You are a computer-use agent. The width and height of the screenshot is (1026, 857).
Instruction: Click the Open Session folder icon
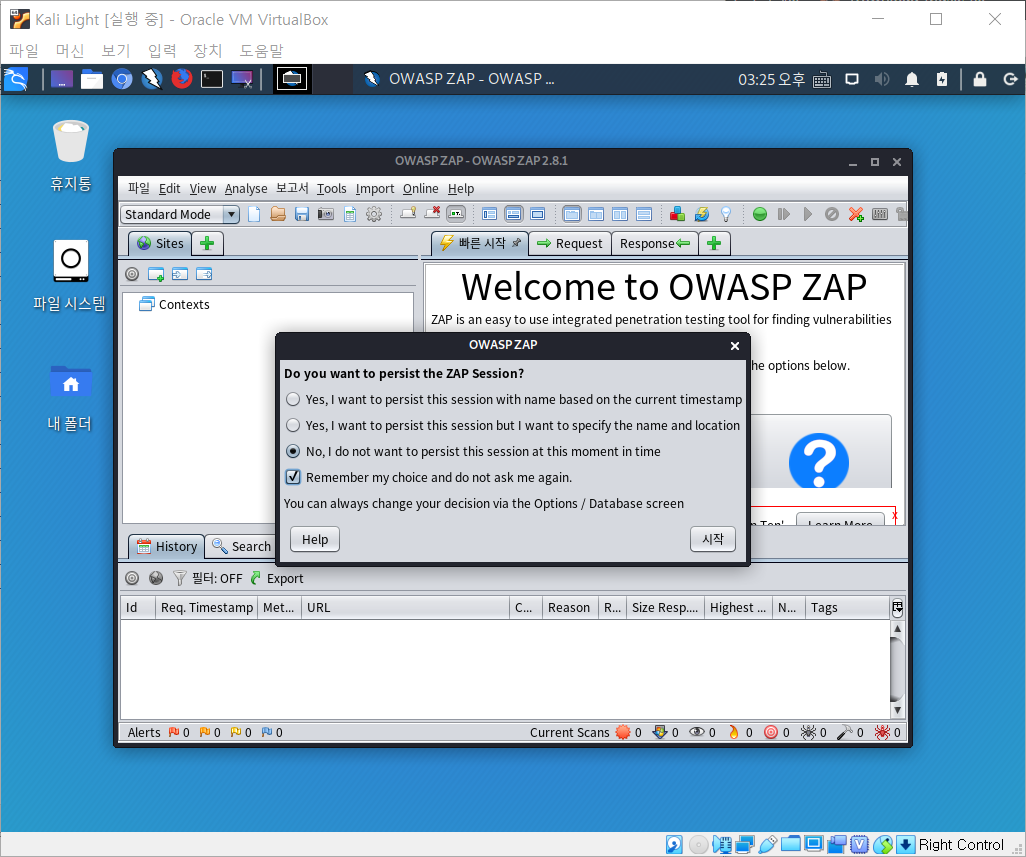(278, 215)
